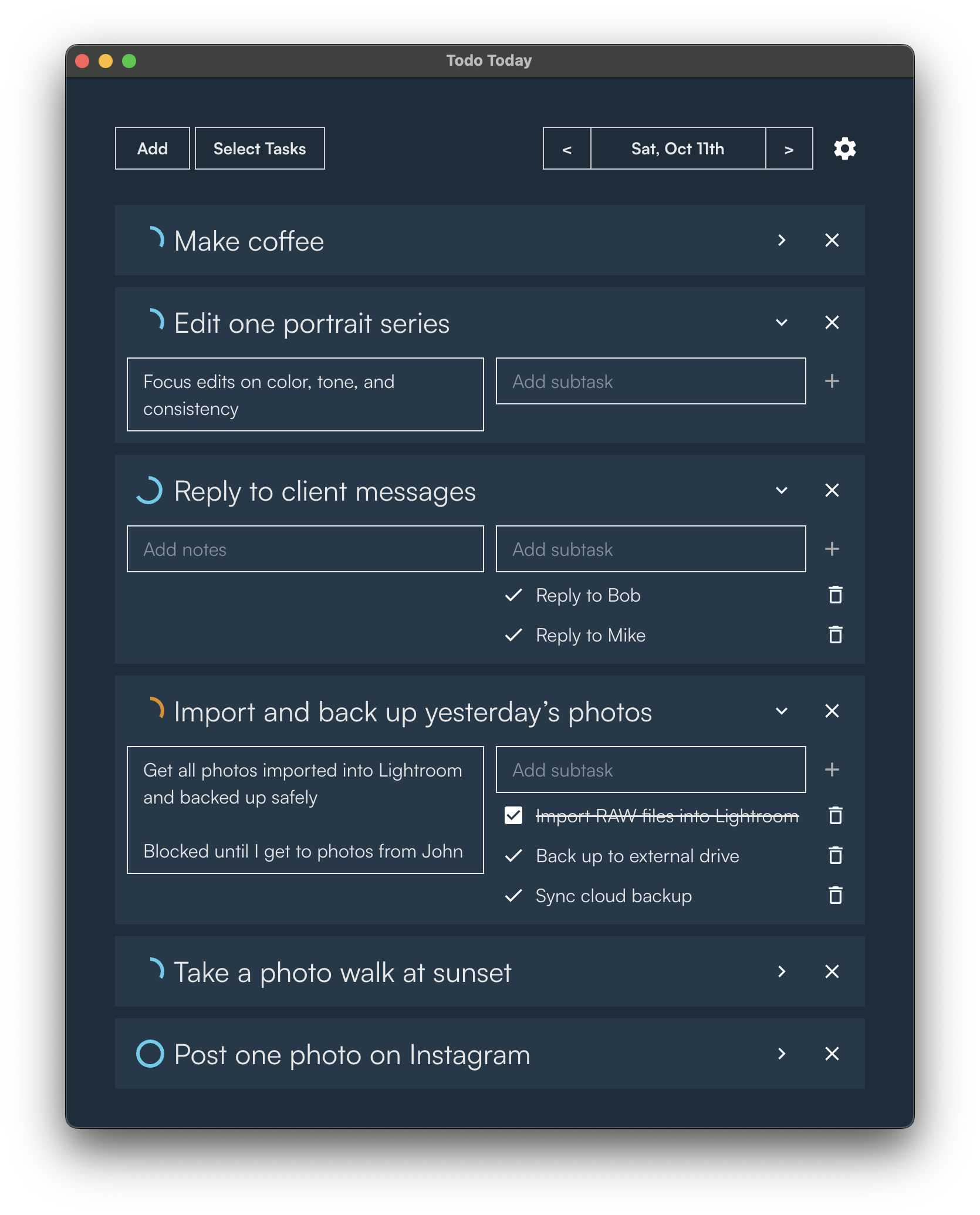This screenshot has width=980, height=1215.
Task: Remove 'Post one photo on Instagram' task
Action: (x=832, y=1054)
